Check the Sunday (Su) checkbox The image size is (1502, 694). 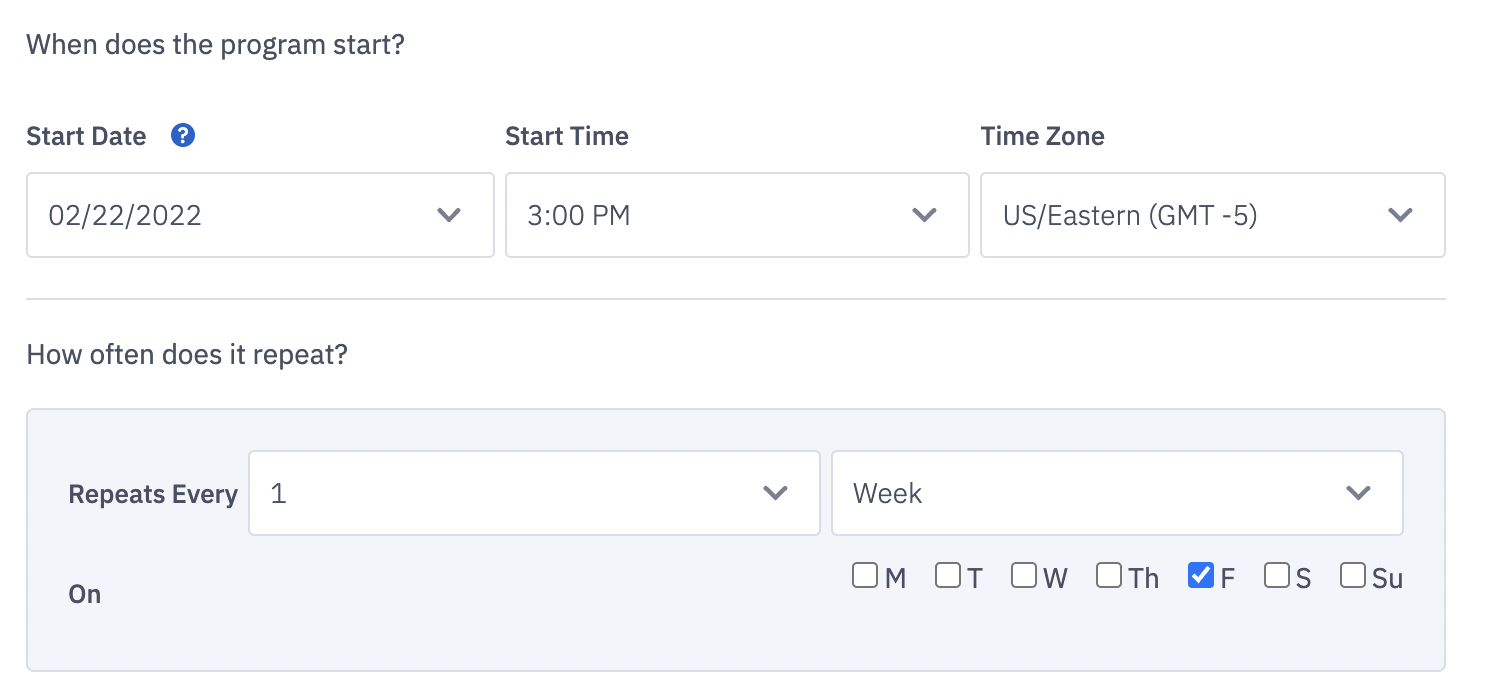click(1353, 576)
